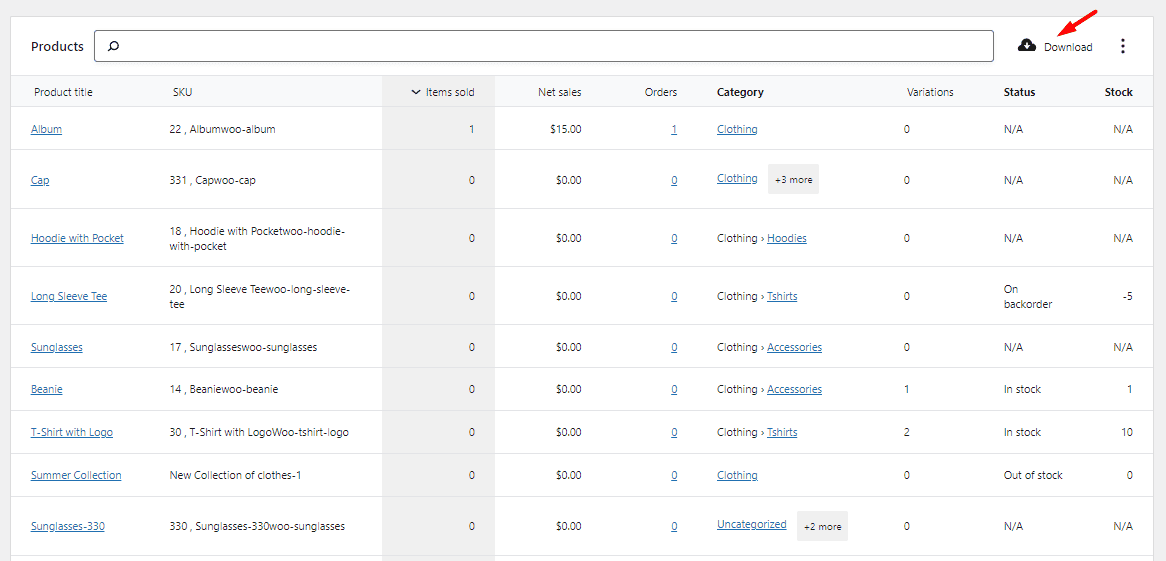This screenshot has width=1166, height=561.
Task: Select Album's $15.00 net sales cell
Action: [566, 129]
